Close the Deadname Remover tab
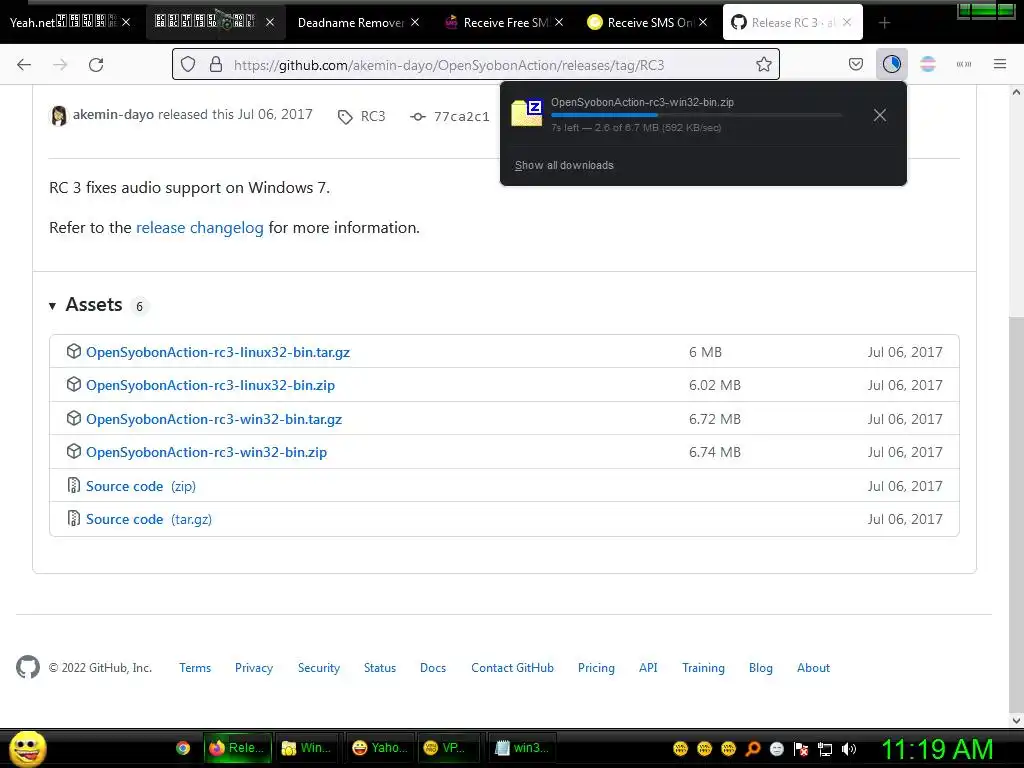This screenshot has width=1024, height=768. [415, 22]
